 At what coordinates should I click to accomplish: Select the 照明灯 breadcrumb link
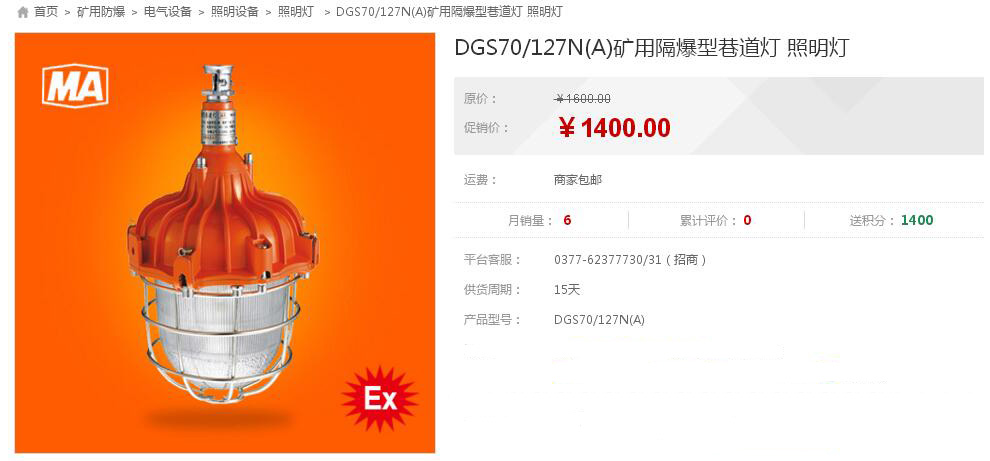(x=295, y=11)
